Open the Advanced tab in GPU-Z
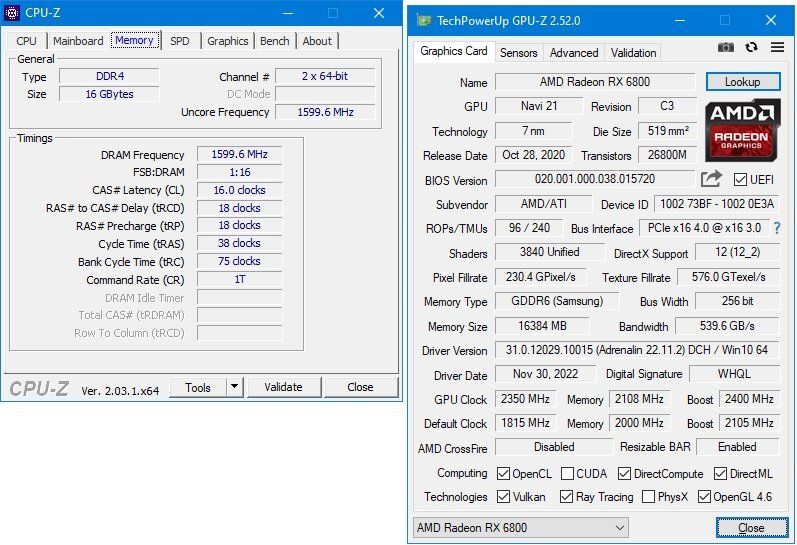Viewport: 797px width, 545px height. click(x=574, y=53)
